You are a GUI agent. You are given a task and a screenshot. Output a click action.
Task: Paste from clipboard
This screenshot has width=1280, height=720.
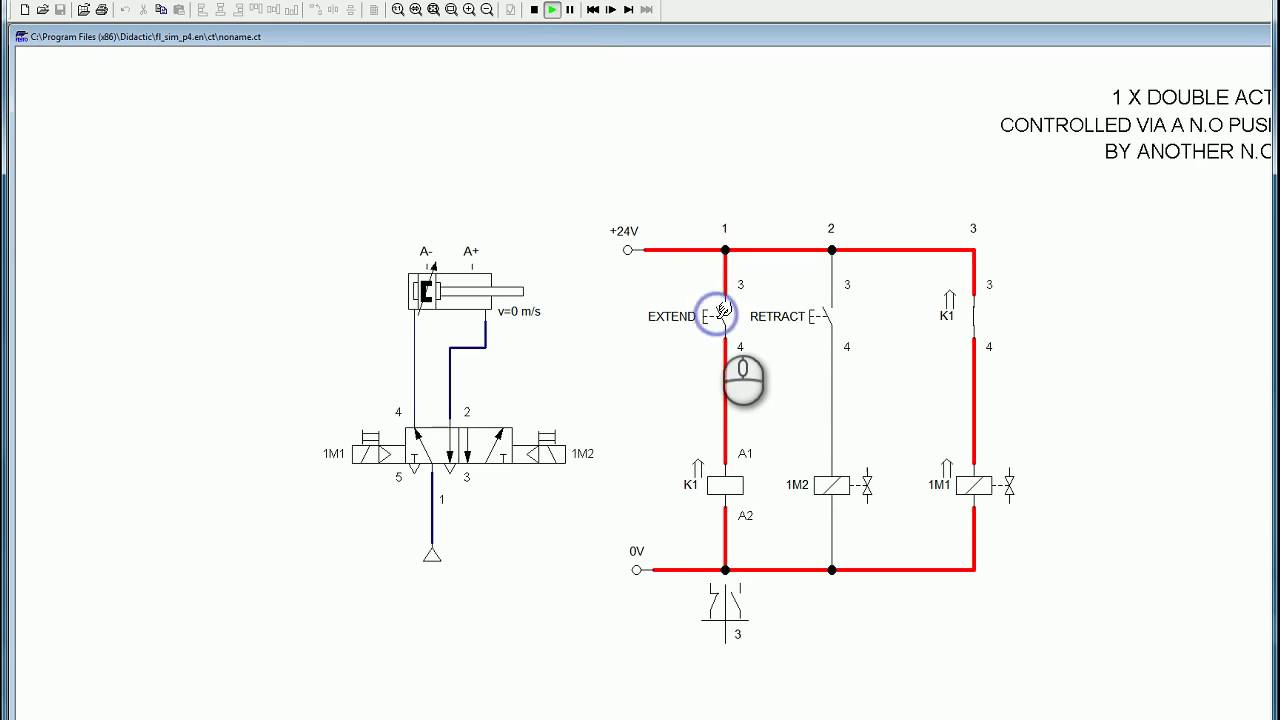pos(179,10)
